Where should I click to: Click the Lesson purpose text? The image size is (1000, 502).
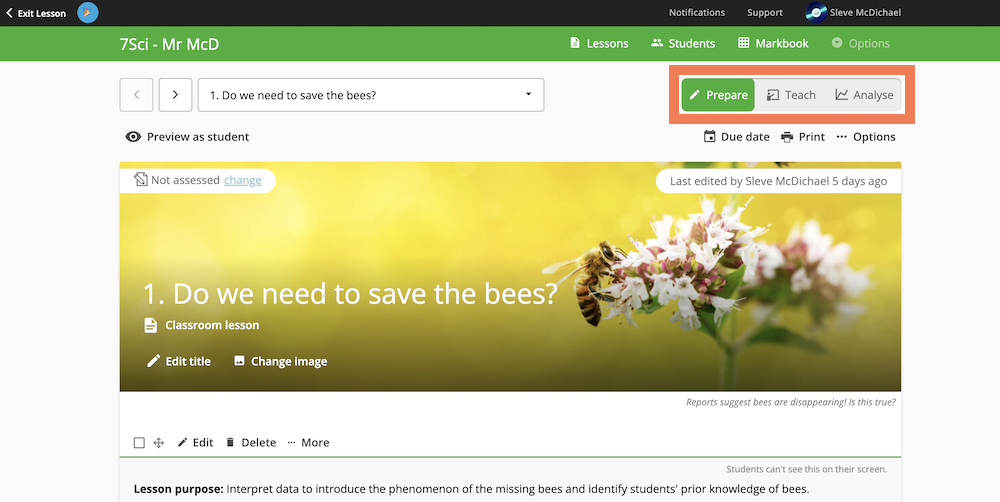click(x=471, y=489)
